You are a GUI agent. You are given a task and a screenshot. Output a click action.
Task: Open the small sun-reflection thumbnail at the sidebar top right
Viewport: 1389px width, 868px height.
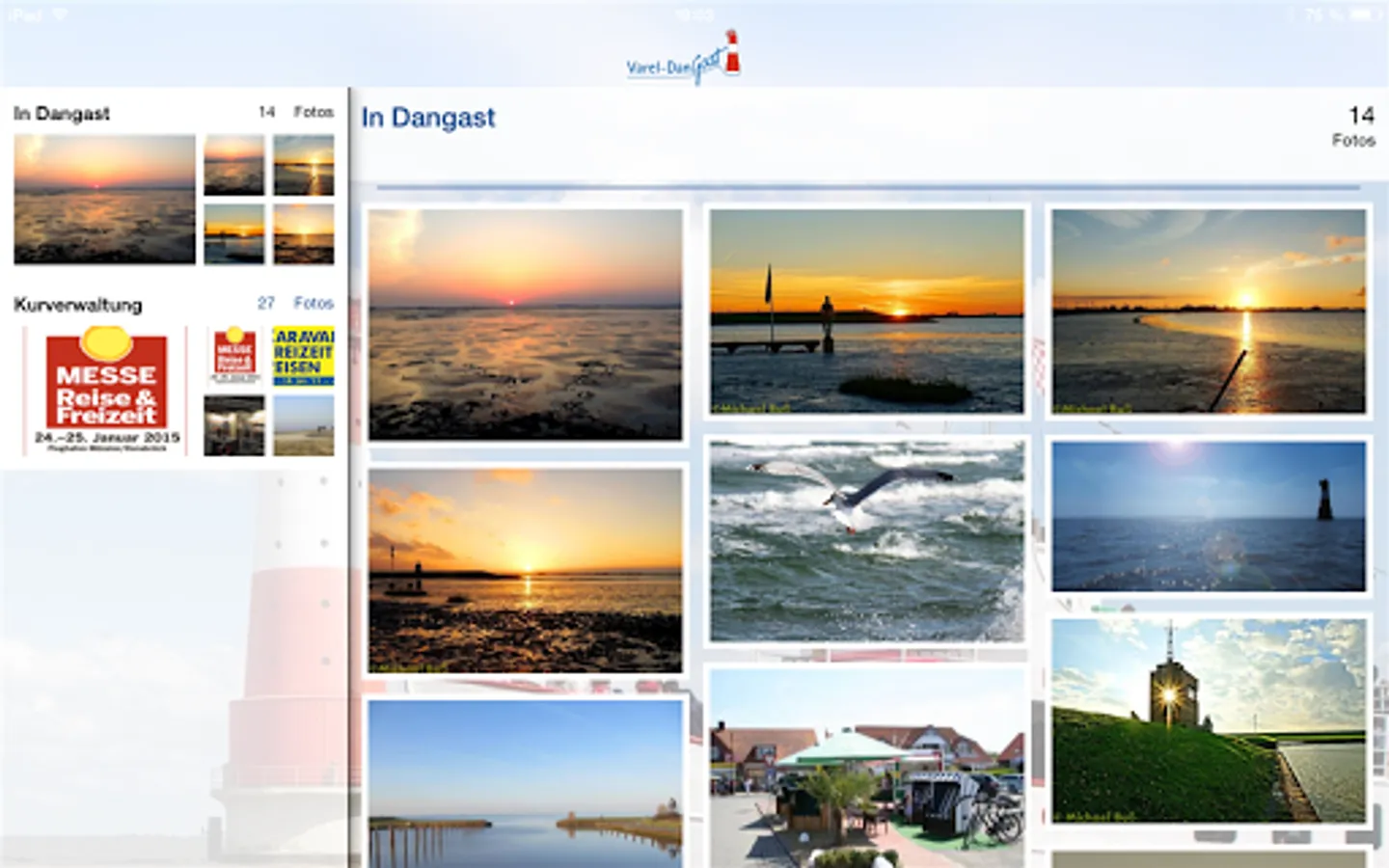point(303,165)
